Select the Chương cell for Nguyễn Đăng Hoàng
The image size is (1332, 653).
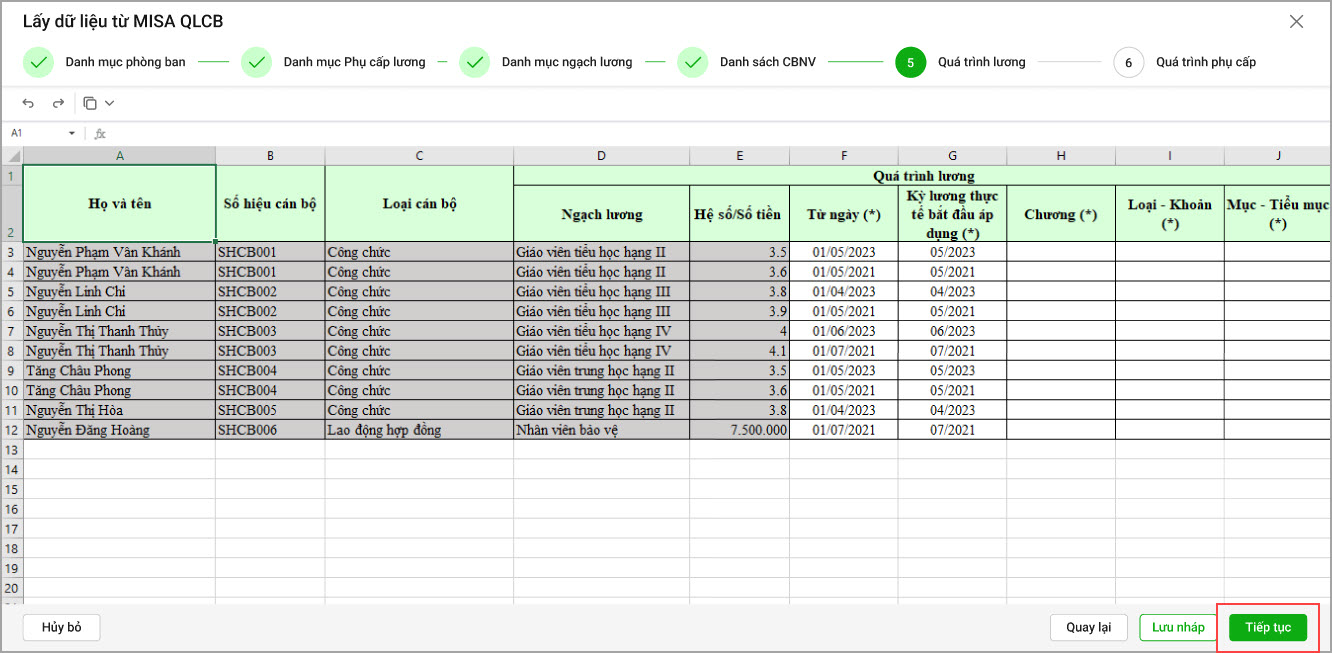point(1060,430)
